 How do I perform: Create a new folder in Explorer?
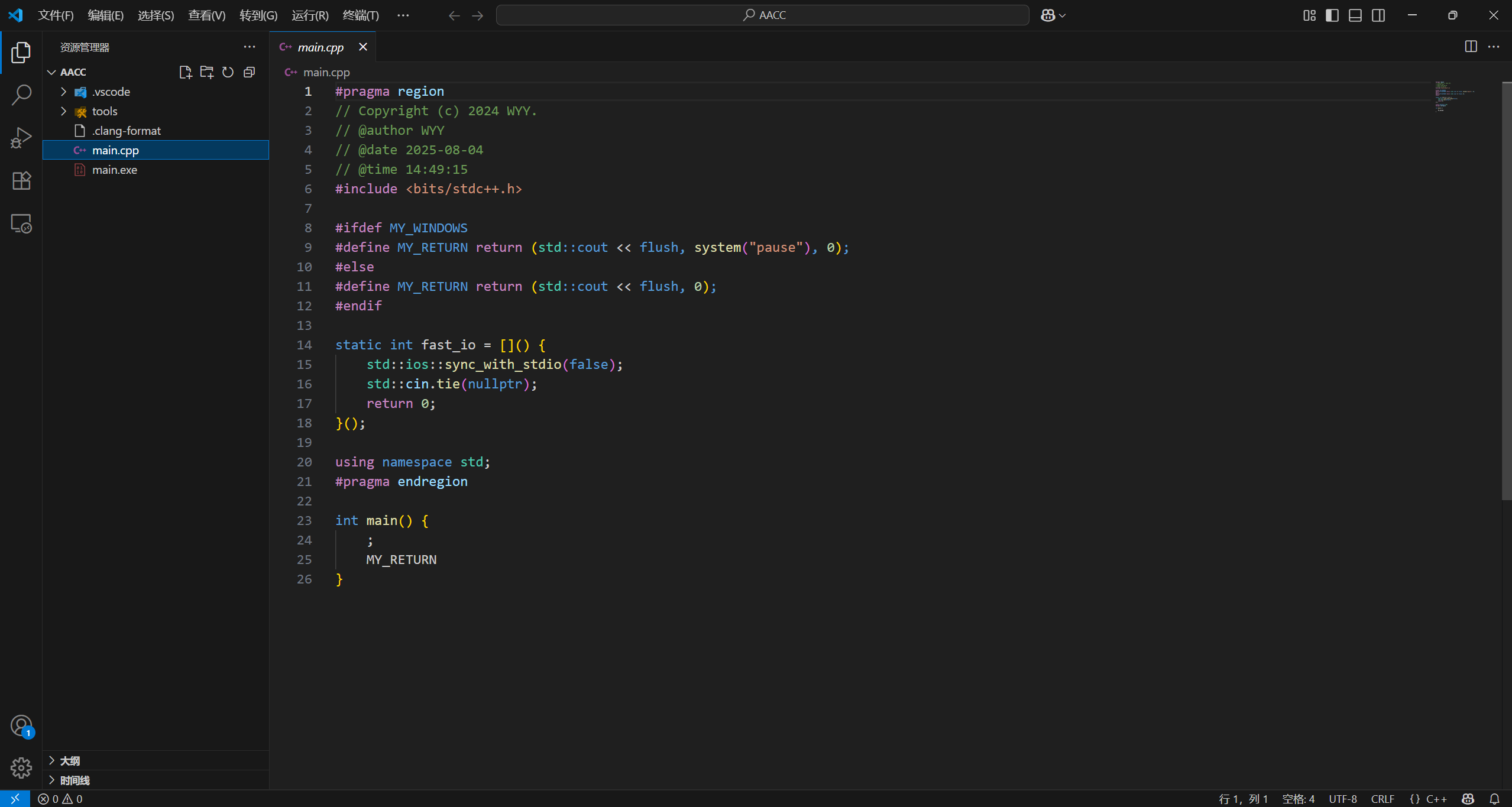point(206,72)
